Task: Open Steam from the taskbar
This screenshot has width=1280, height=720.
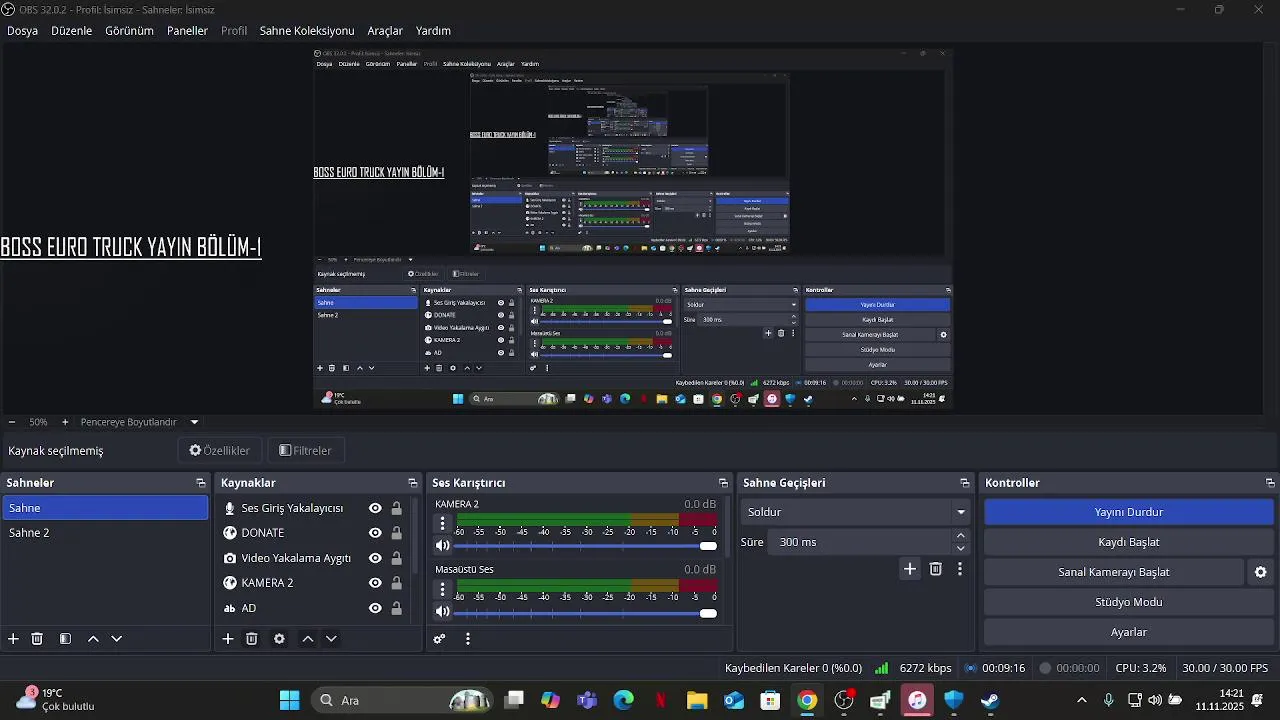Action: tap(990, 700)
